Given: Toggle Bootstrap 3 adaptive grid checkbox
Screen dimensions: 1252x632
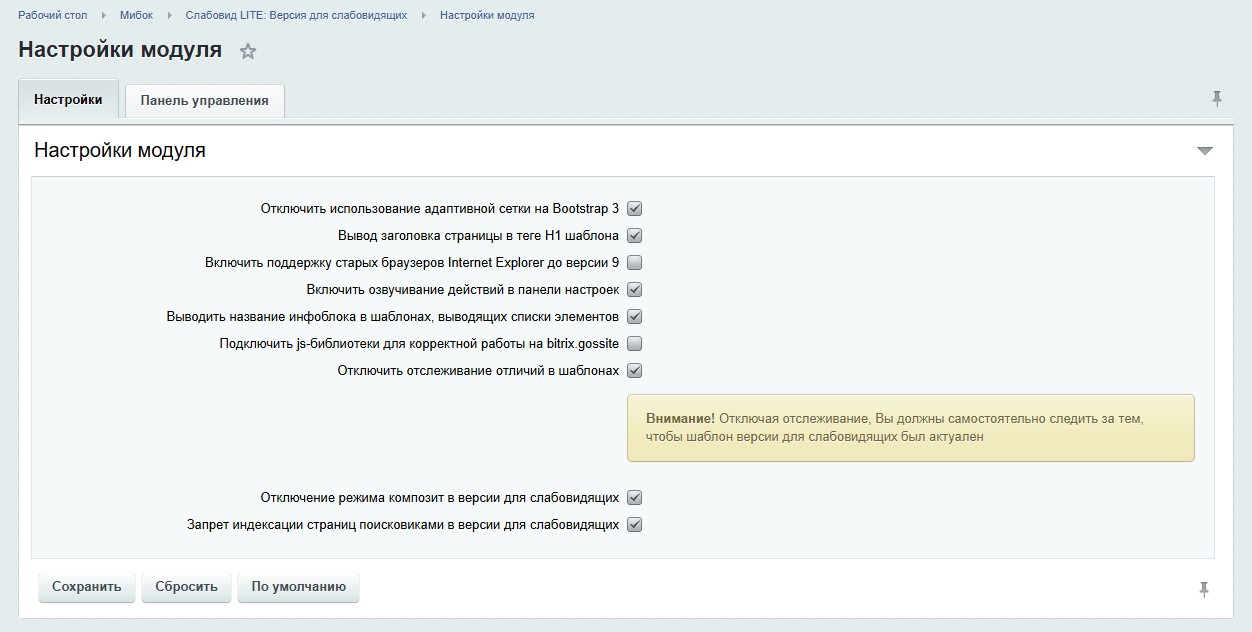Looking at the screenshot, I should coord(634,209).
